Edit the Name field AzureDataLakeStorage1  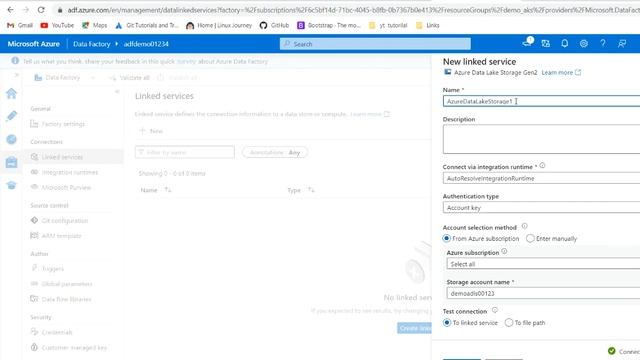point(541,101)
